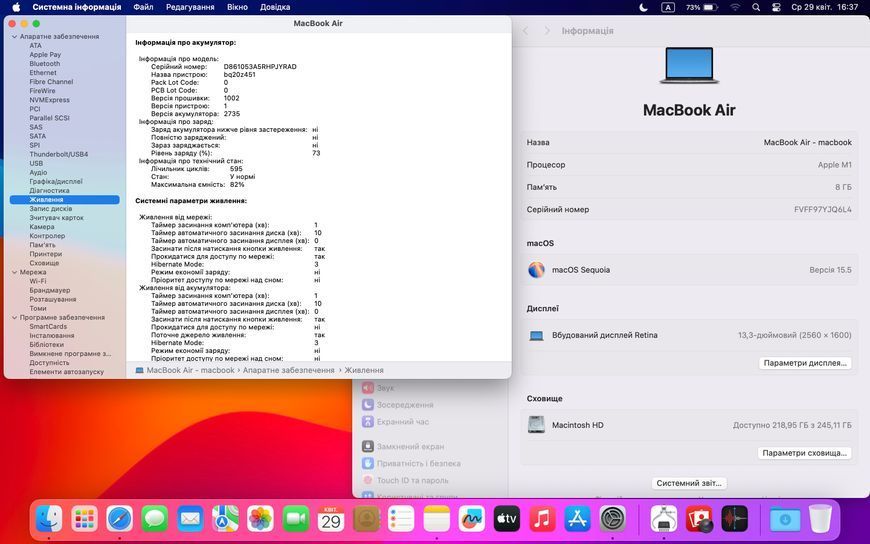Click the Focus moon icon in menu bar
870x544 pixels.
pos(644,7)
